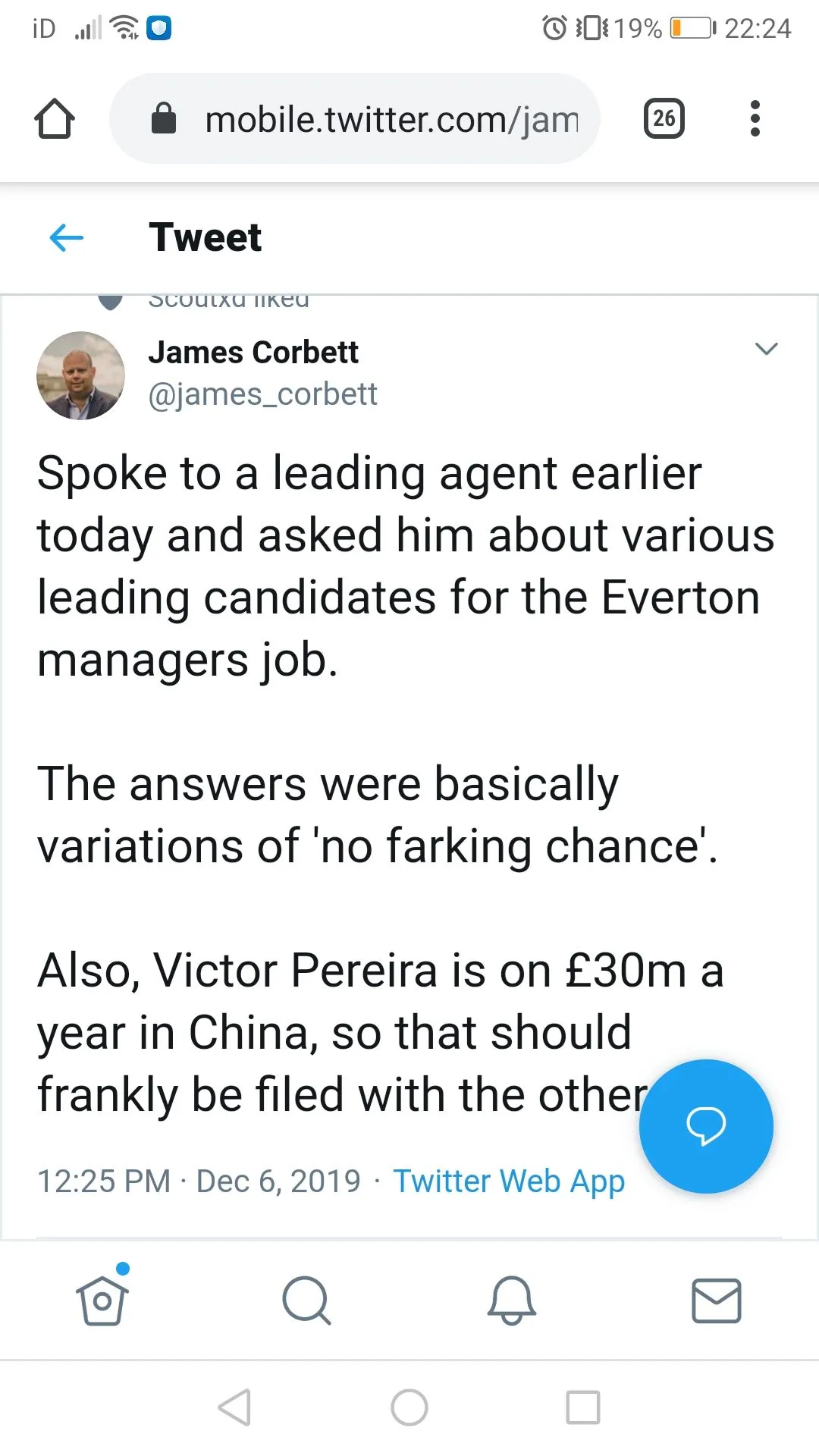Tap the James Corbett display name
The image size is (819, 1456).
253,353
